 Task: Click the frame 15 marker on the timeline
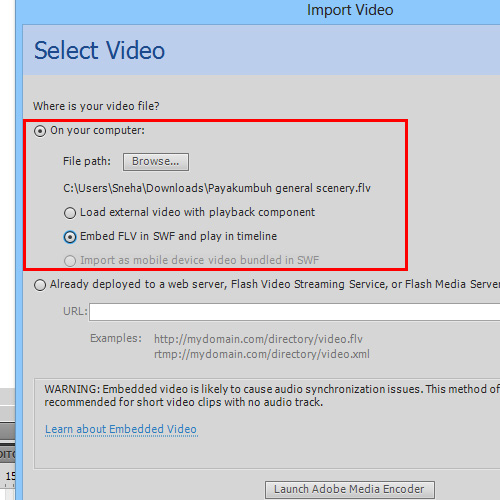10,476
